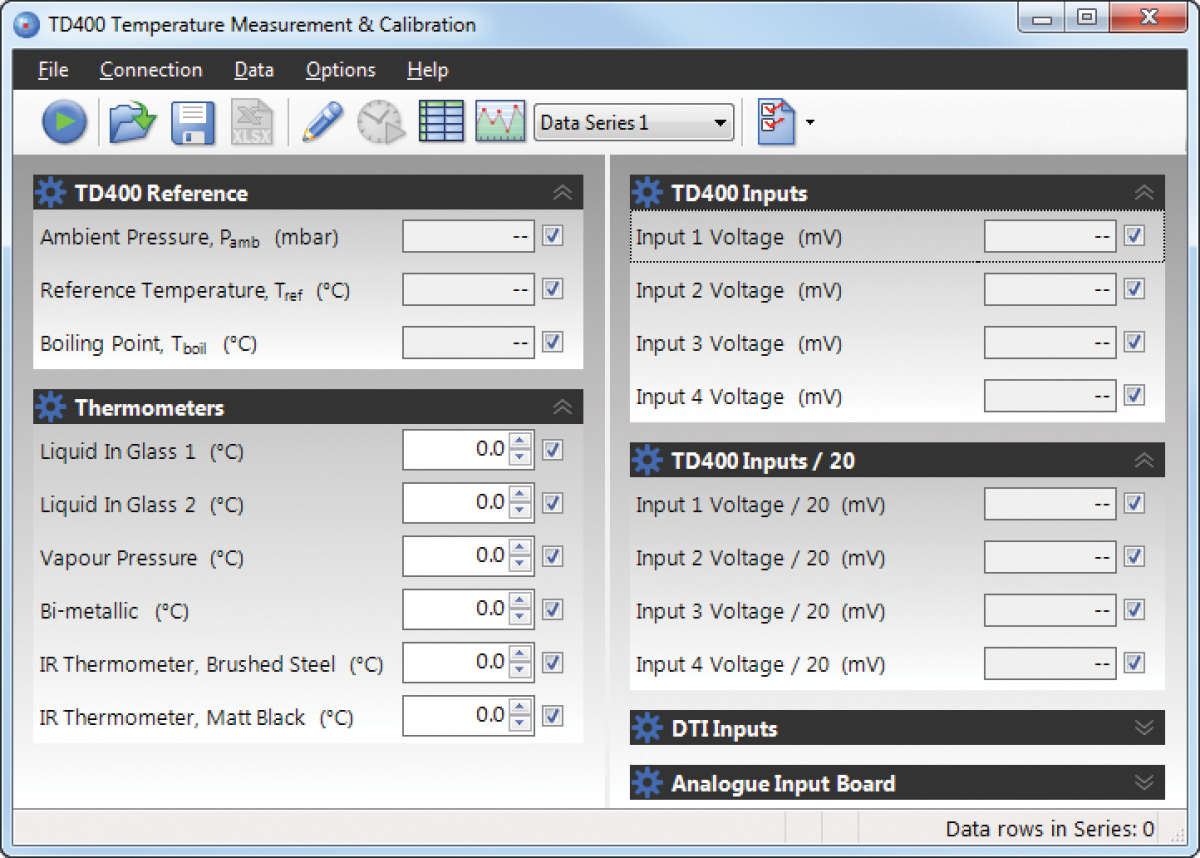Image resolution: width=1200 pixels, height=858 pixels.
Task: Expand the Analogue Input Board panel
Action: click(1145, 783)
